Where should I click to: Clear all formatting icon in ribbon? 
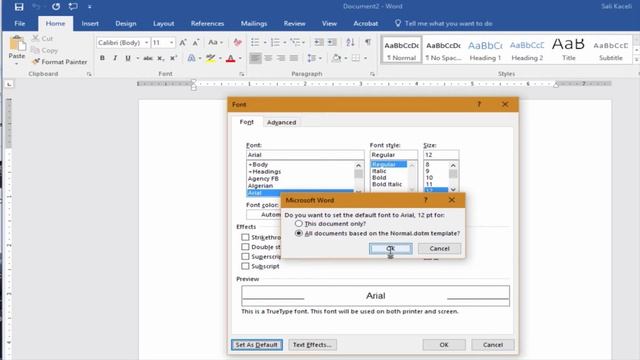238,42
